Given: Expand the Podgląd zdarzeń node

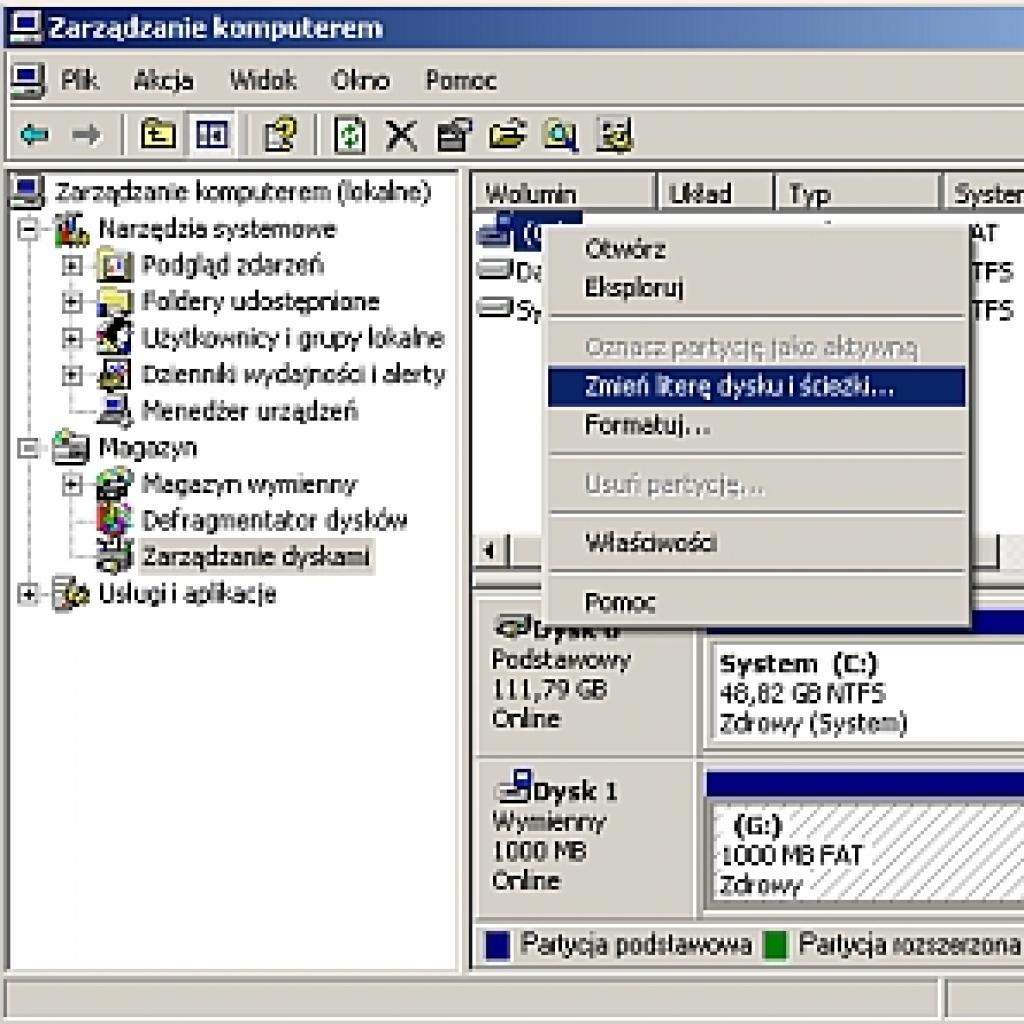Looking at the screenshot, I should click(x=72, y=266).
